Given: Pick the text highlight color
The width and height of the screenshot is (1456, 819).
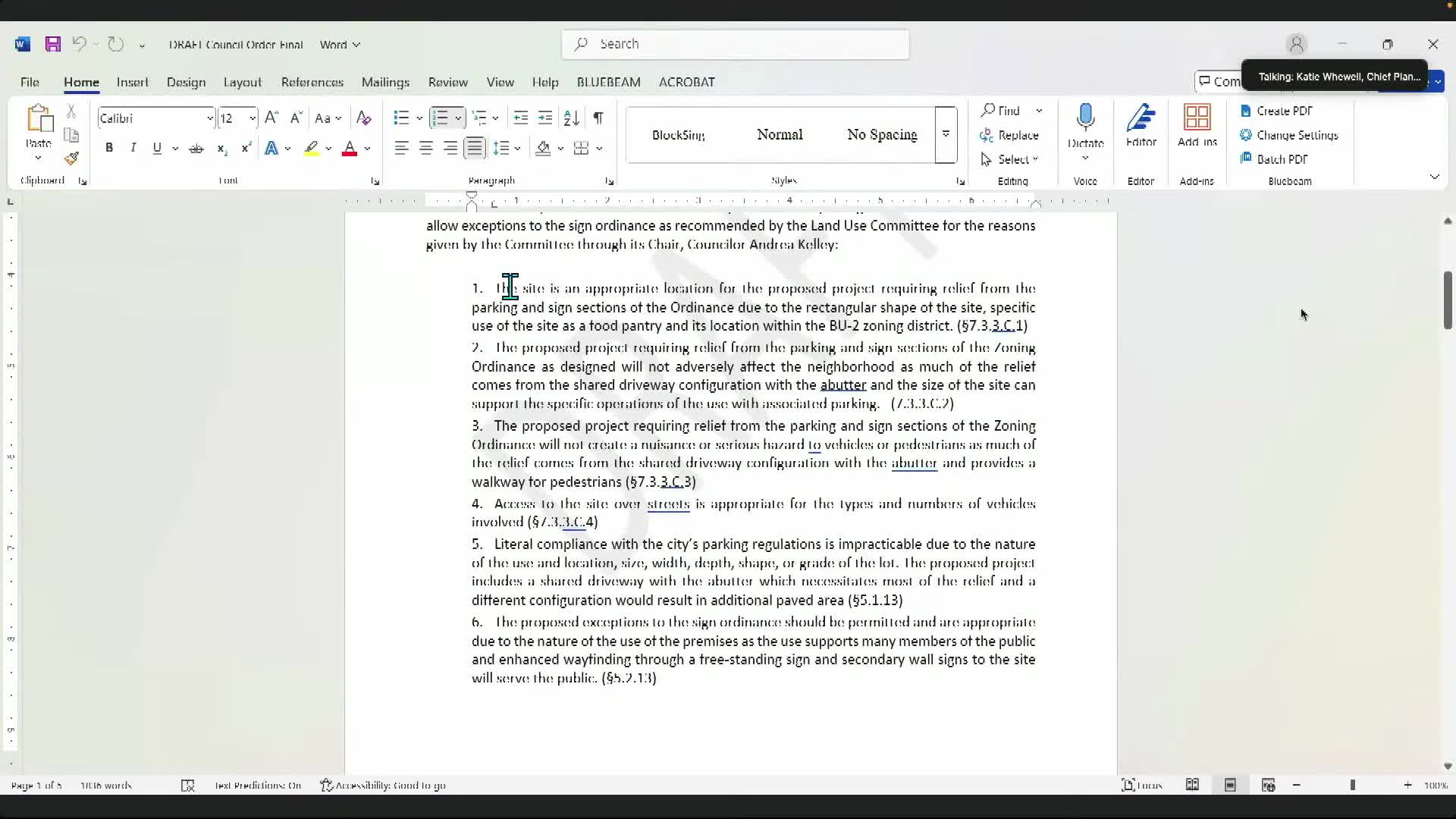Looking at the screenshot, I should [x=312, y=149].
